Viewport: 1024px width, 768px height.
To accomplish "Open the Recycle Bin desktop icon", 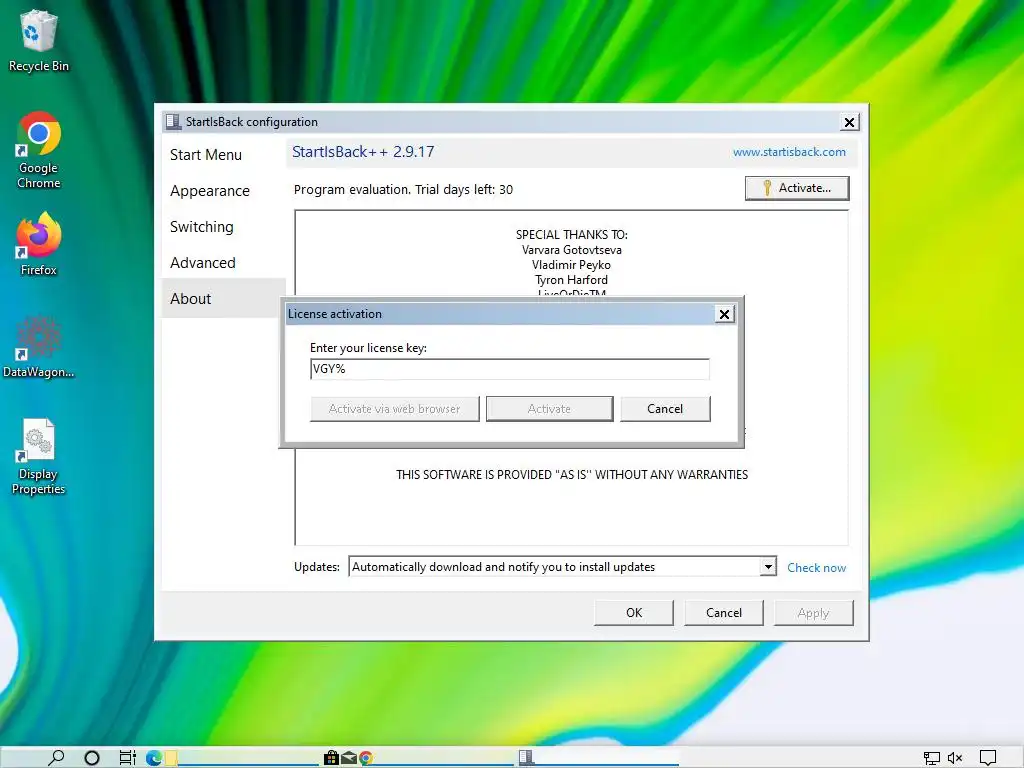I will [39, 40].
